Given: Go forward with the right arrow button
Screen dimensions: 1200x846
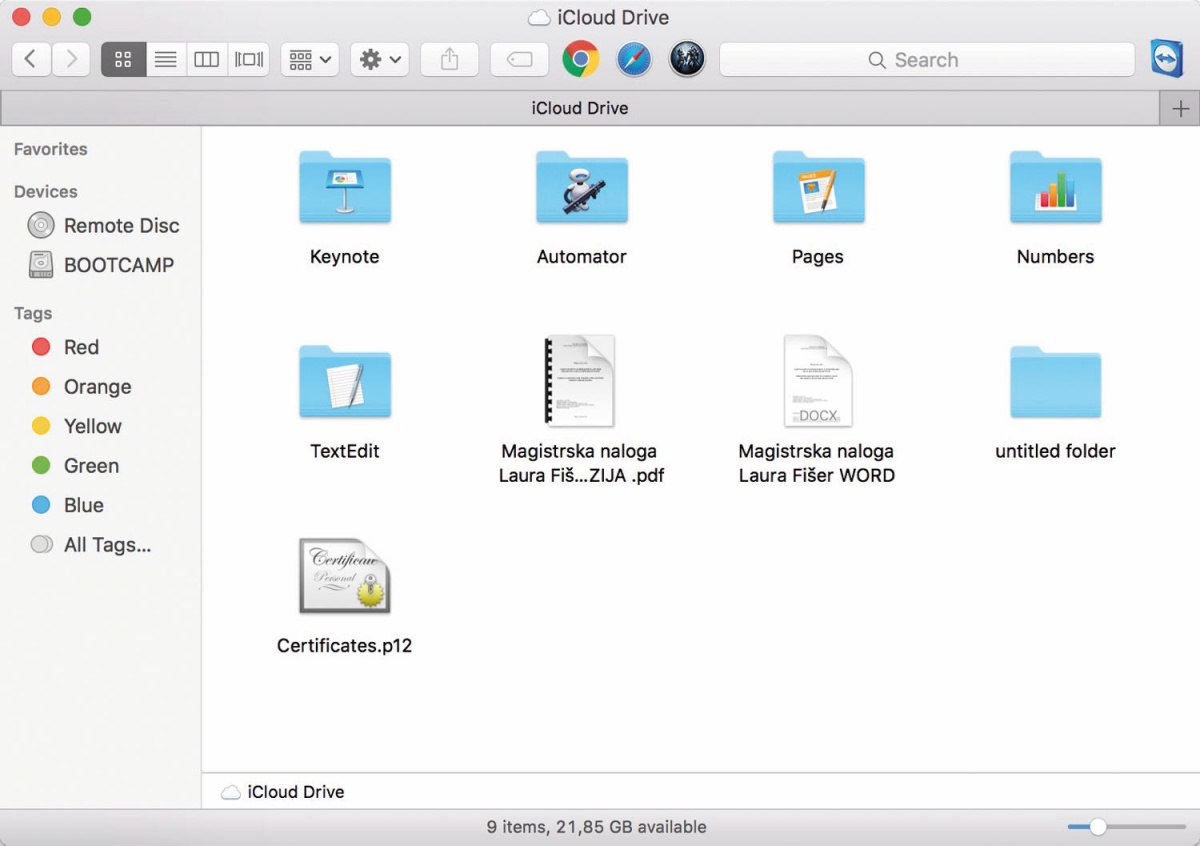Looking at the screenshot, I should [71, 59].
